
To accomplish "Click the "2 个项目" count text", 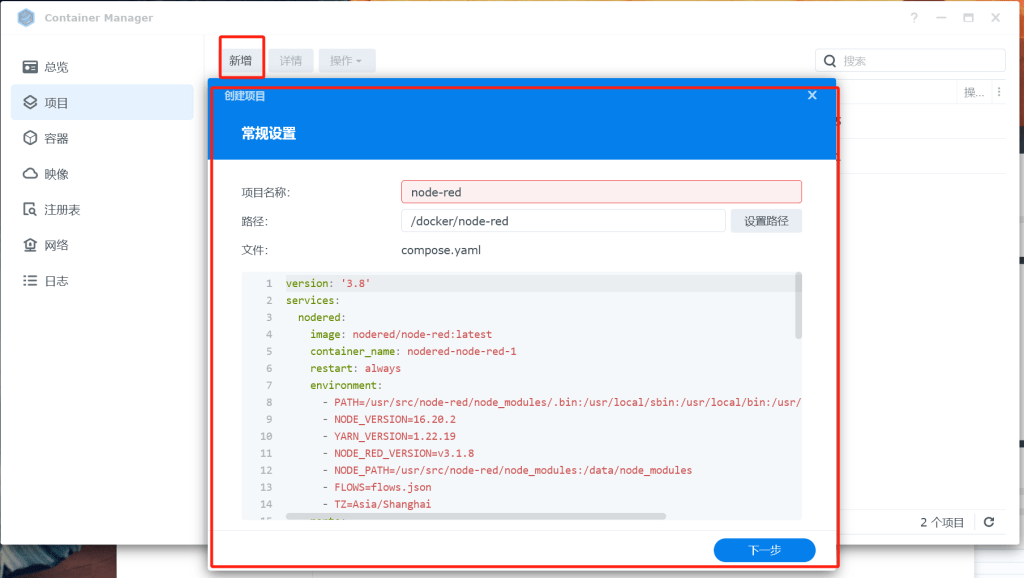I will point(942,522).
